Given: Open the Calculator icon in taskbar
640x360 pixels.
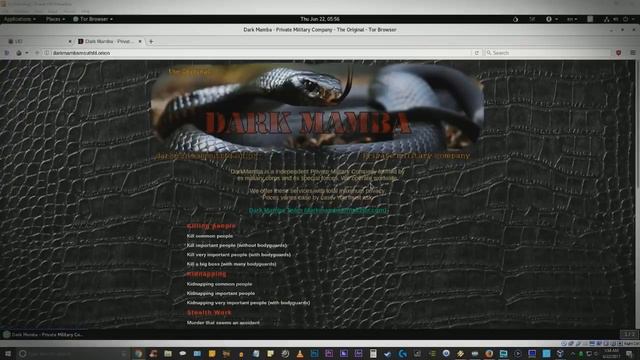Looking at the screenshot, I should [373, 353].
